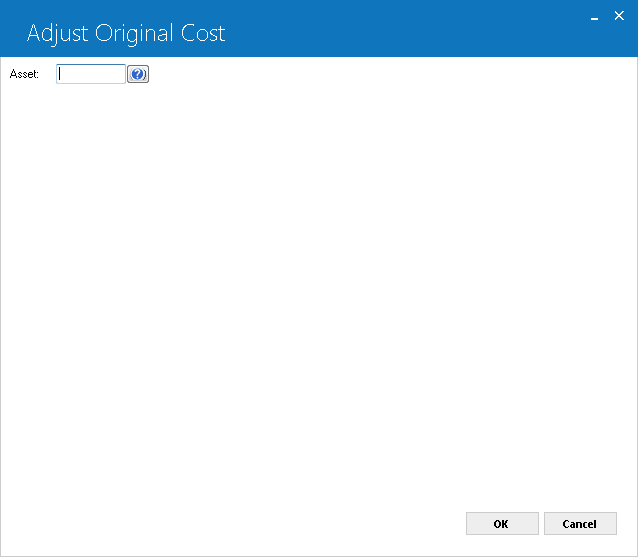
Task: Choose OK to accept the asset
Action: click(502, 524)
